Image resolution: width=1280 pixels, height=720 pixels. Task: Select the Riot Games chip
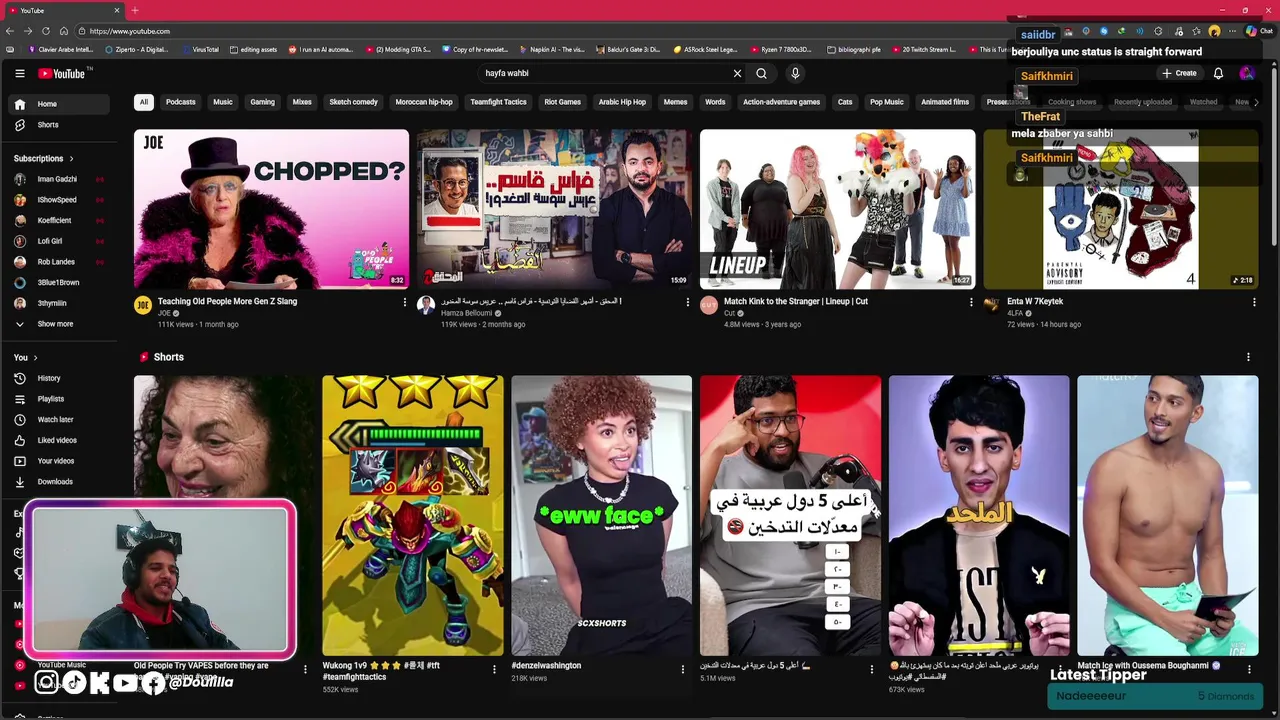562,102
